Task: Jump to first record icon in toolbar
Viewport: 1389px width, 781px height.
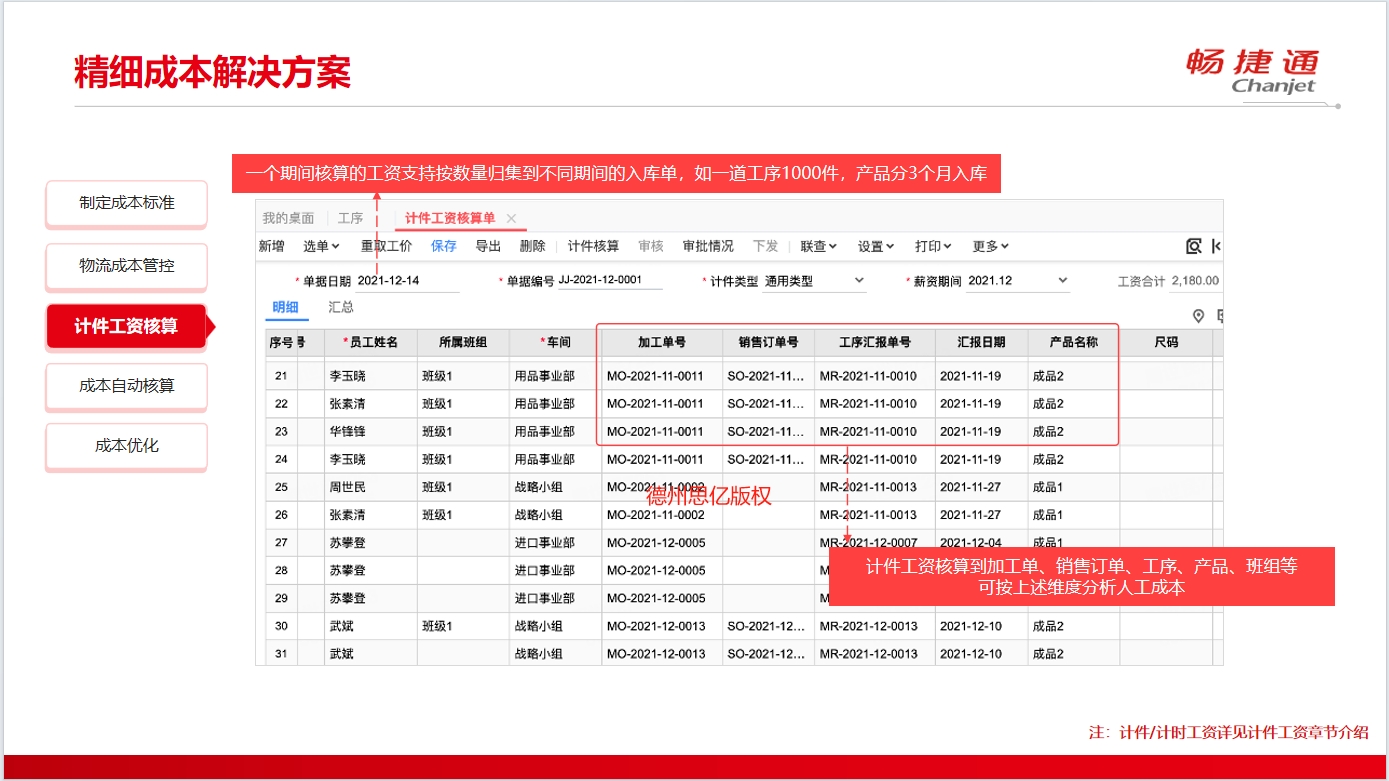Action: pyautogui.click(x=1216, y=246)
